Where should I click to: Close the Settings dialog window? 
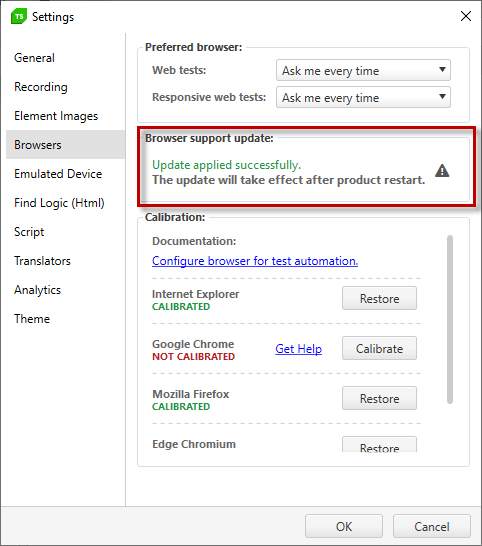pyautogui.click(x=466, y=16)
